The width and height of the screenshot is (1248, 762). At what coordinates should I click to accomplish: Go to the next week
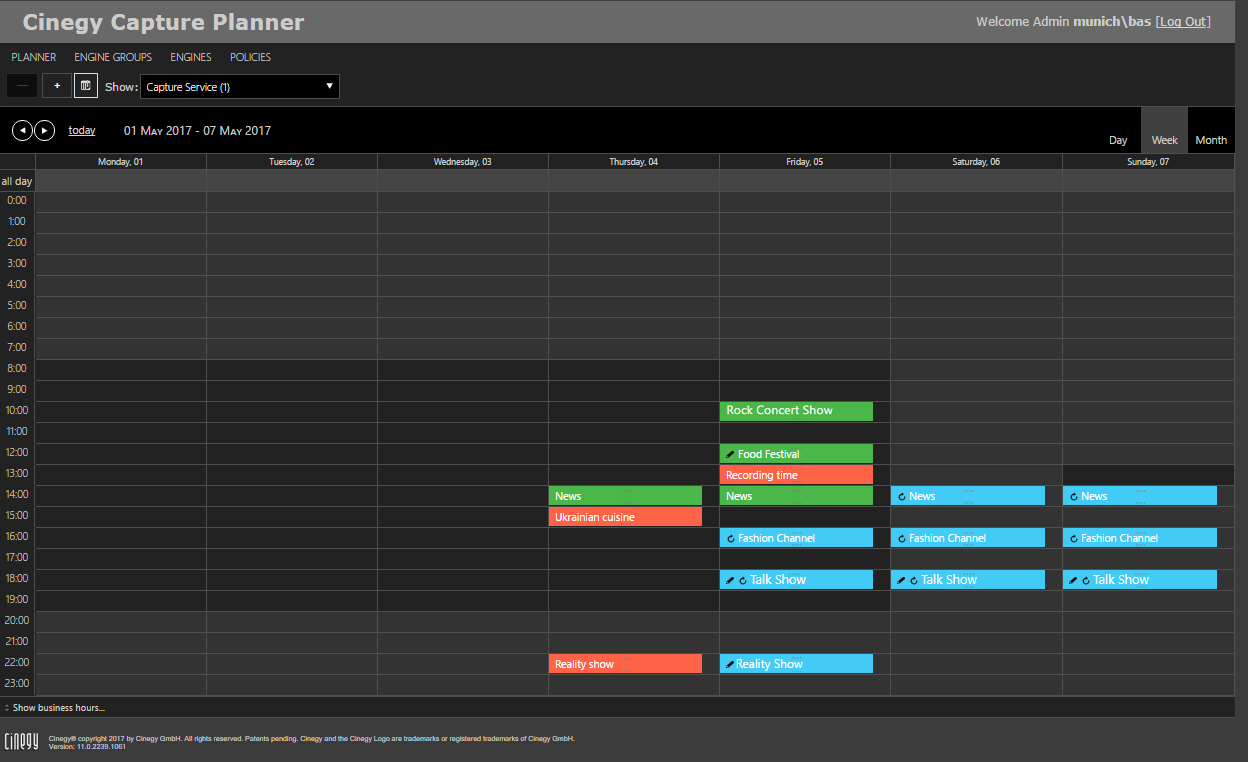[45, 130]
